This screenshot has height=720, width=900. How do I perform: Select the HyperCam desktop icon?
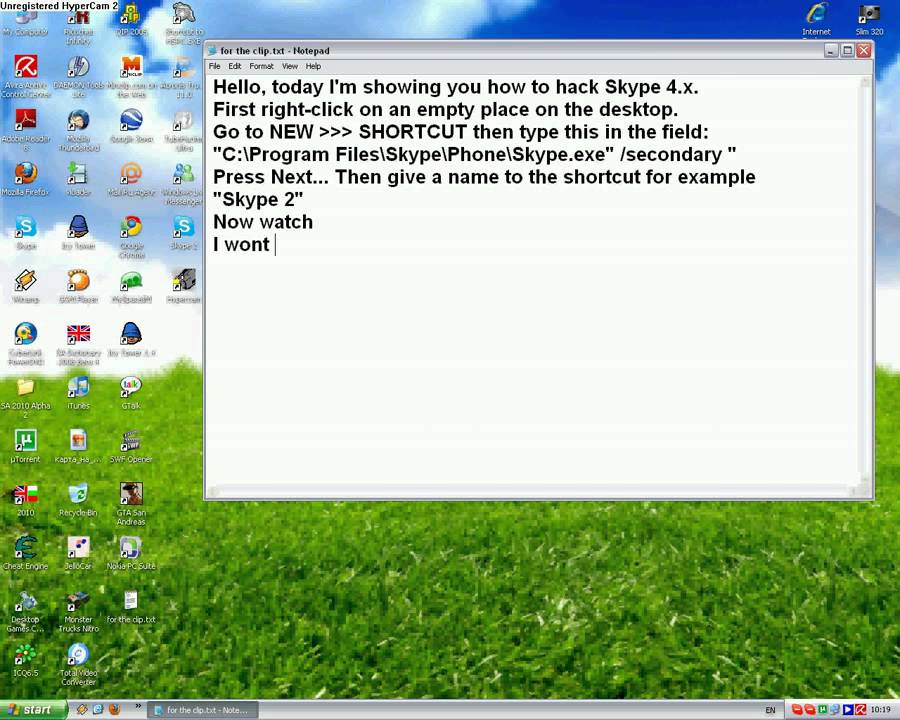tap(184, 286)
